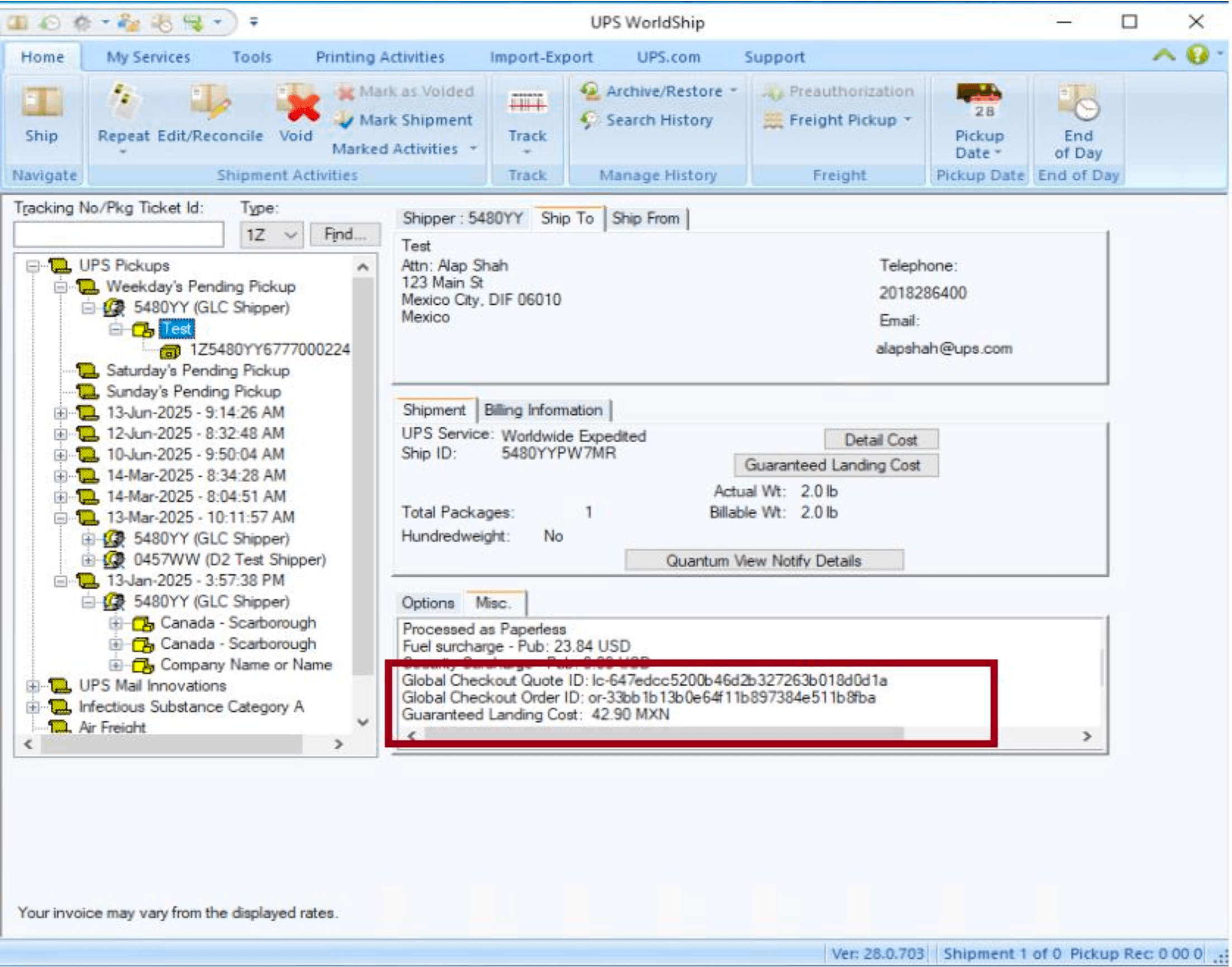Select the Ship From tab
Image resolution: width=1232 pixels, height=967 pixels.
point(646,218)
